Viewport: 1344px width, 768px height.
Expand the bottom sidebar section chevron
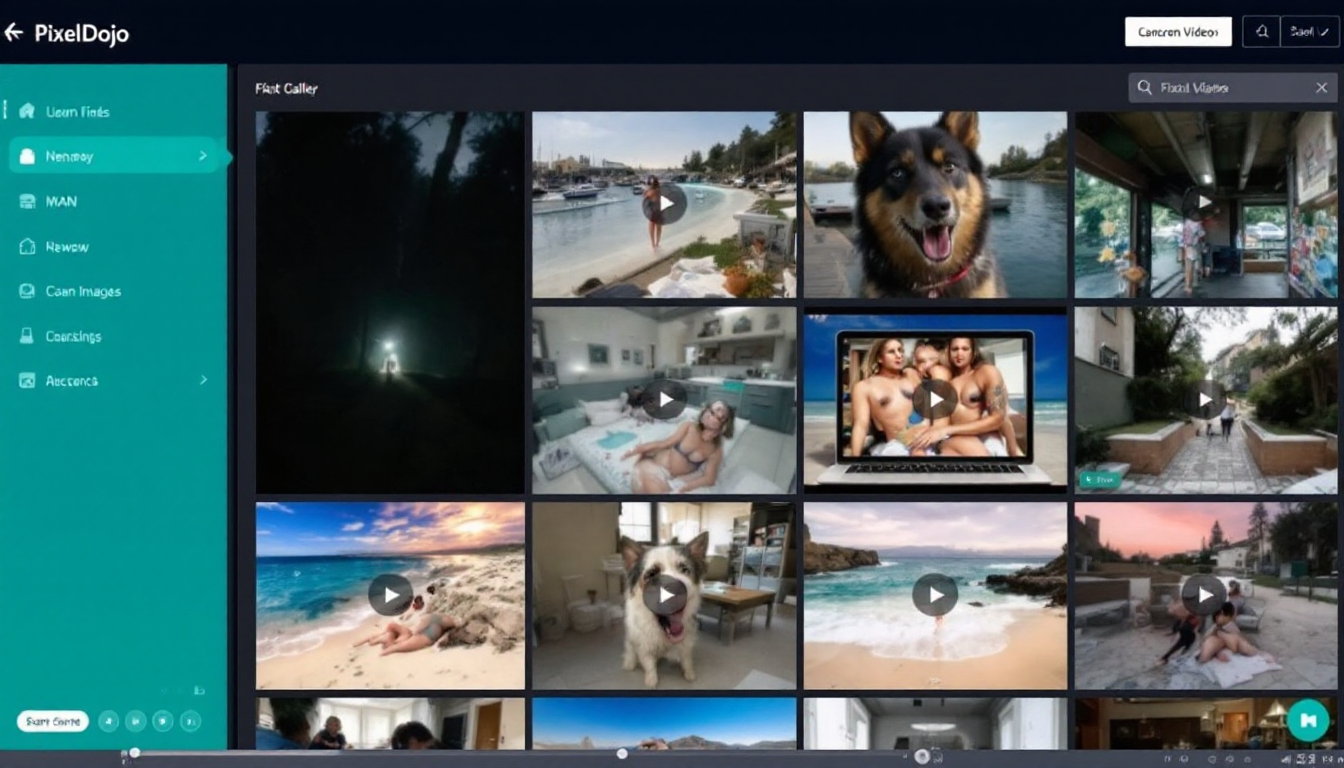coord(203,381)
